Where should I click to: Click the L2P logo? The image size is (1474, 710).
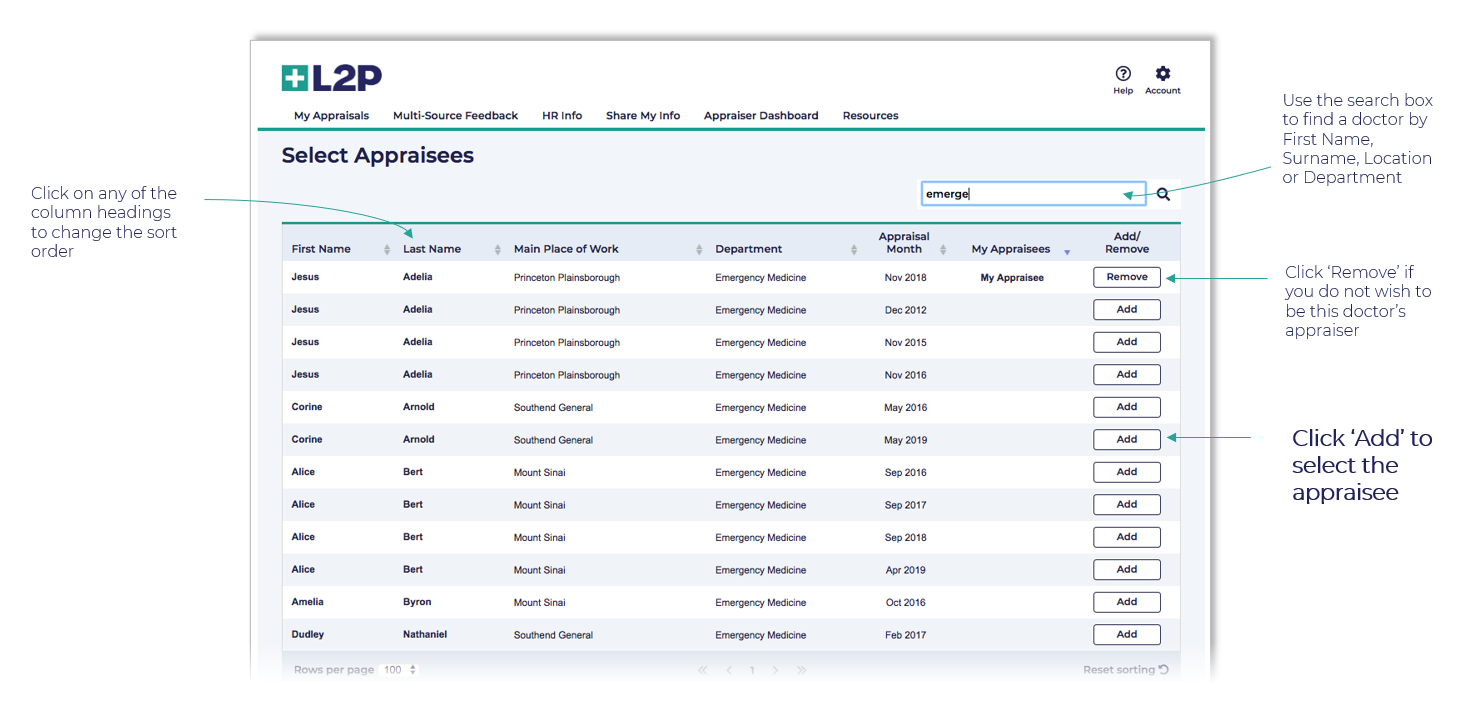(x=332, y=78)
